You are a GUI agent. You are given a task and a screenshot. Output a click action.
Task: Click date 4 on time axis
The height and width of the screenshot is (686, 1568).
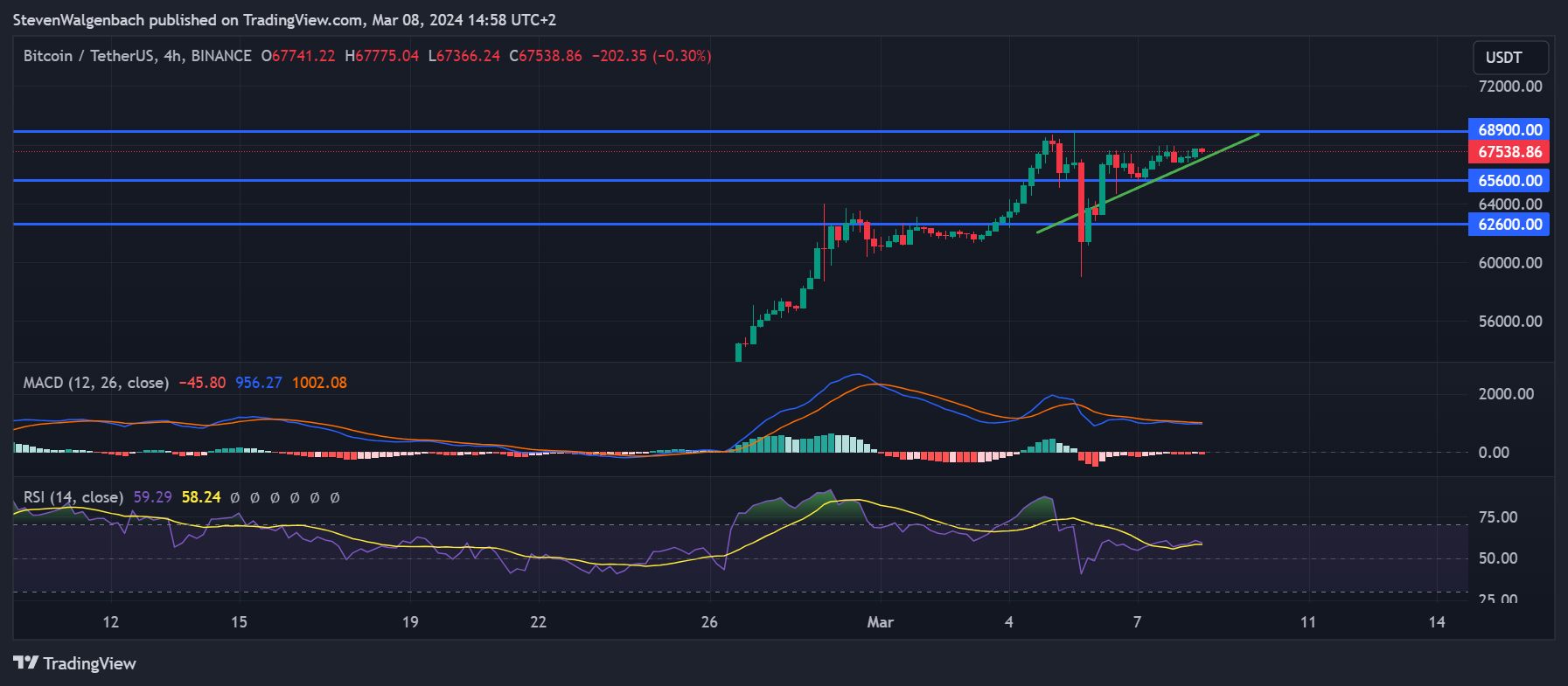(1009, 622)
